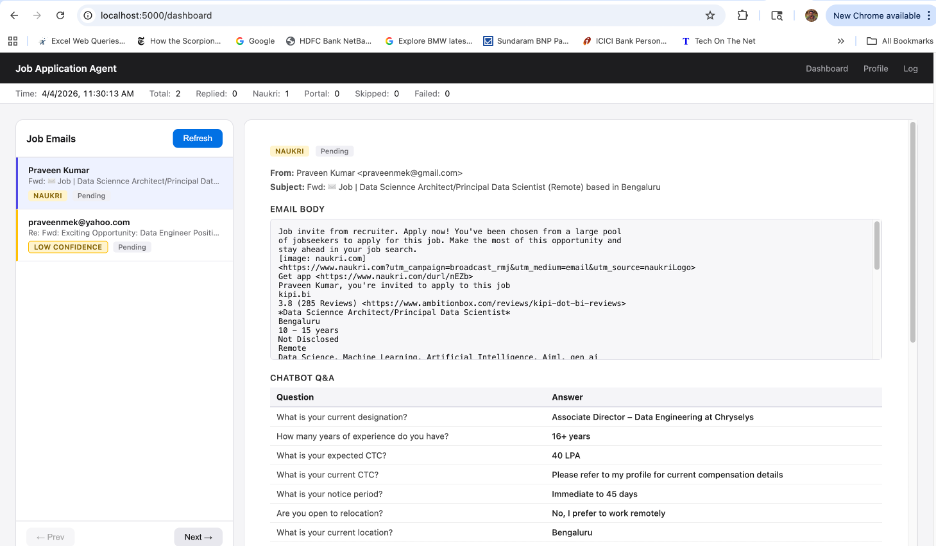Click the Subject line text

[465, 187]
